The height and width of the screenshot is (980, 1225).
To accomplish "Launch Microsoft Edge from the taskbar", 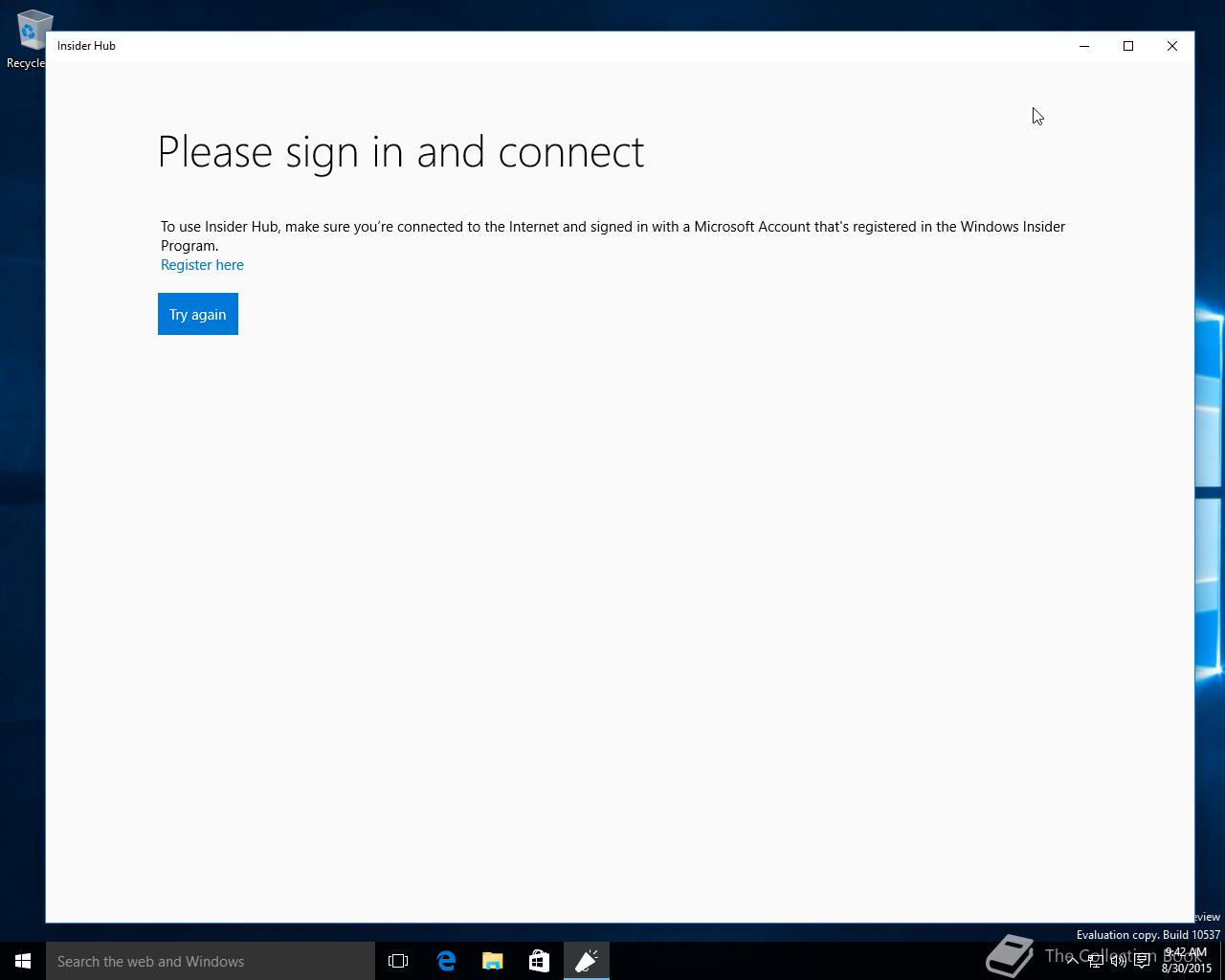I will 446,961.
